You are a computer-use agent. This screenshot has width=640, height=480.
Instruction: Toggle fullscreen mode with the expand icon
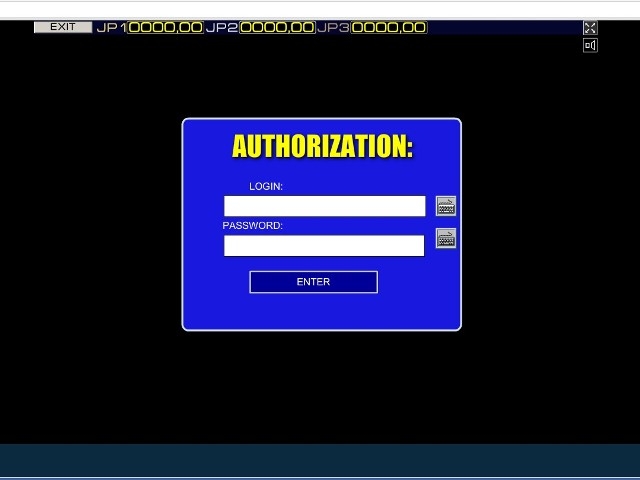pyautogui.click(x=590, y=28)
